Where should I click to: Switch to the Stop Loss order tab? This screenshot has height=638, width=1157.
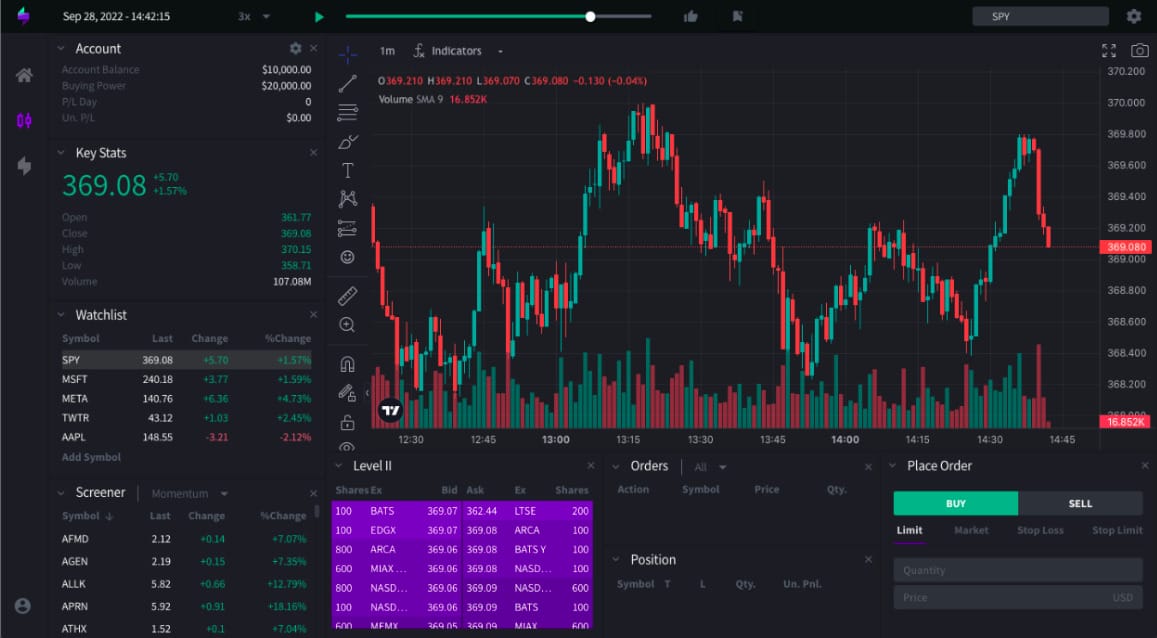click(1039, 530)
